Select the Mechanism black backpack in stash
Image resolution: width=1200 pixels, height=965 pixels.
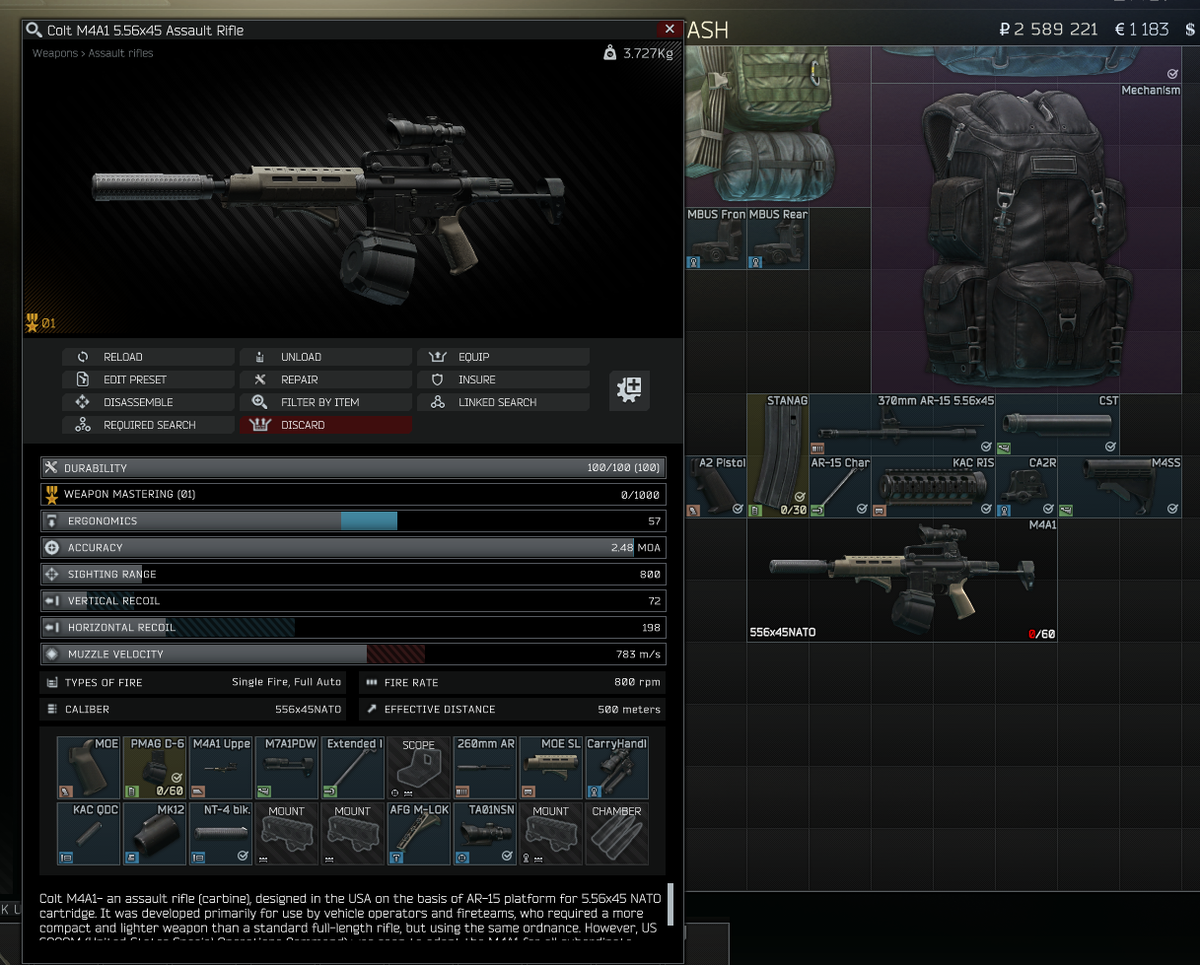[x=1026, y=238]
